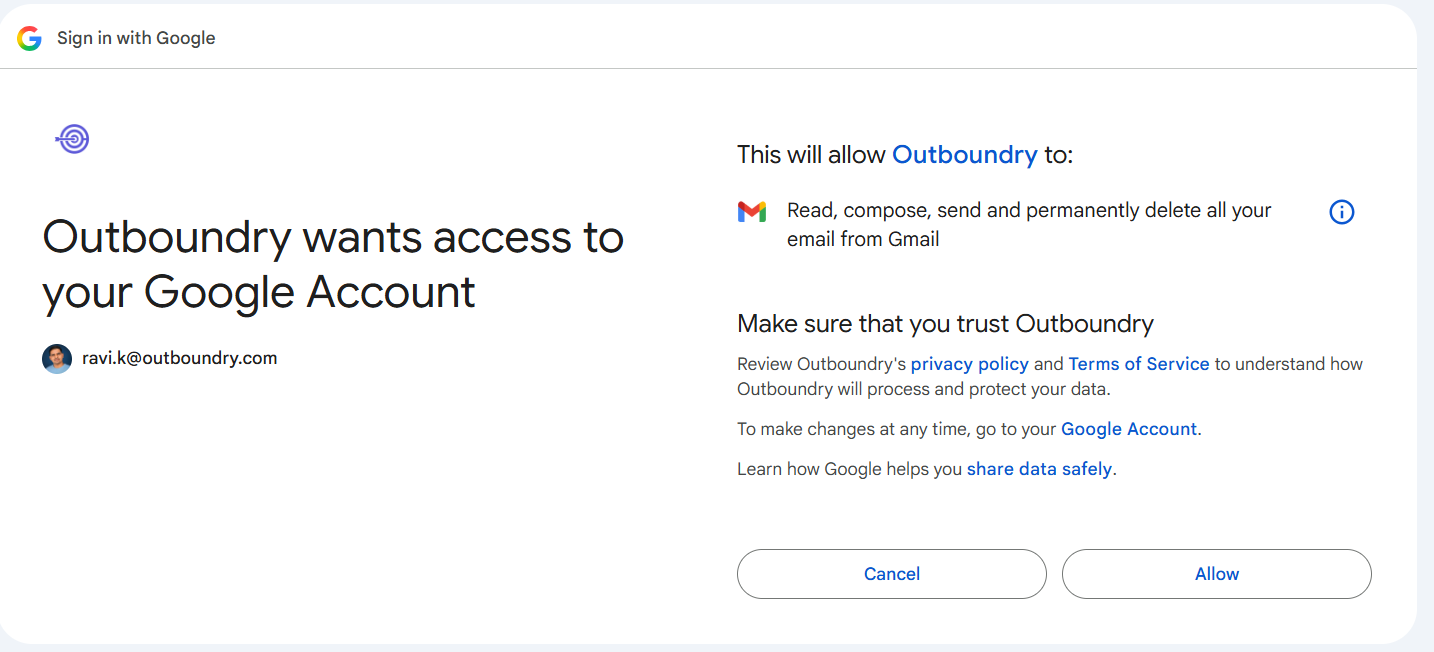Click the Allow button
The height and width of the screenshot is (652, 1434).
[1217, 574]
